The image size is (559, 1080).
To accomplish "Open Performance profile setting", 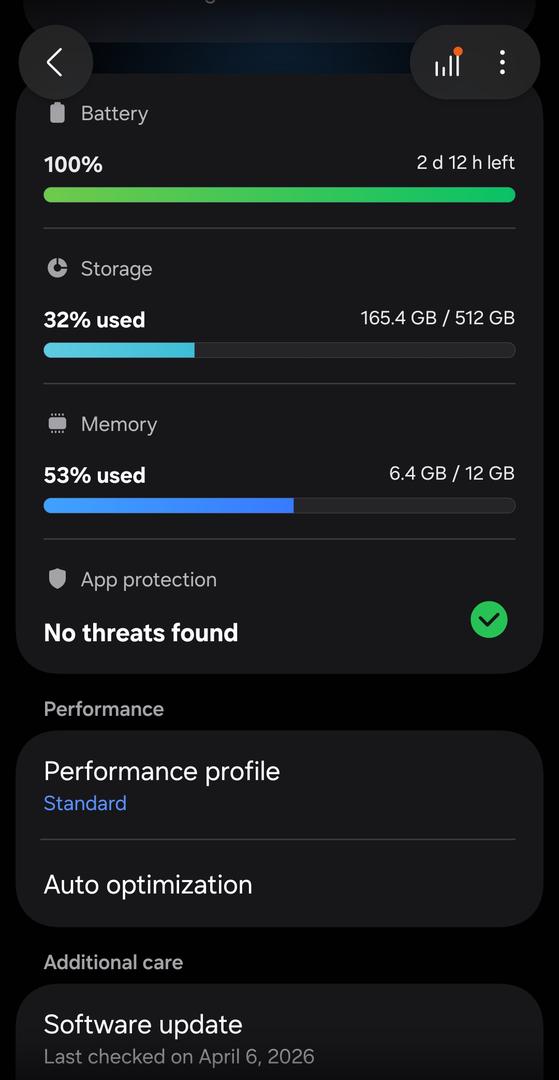I will [x=280, y=785].
